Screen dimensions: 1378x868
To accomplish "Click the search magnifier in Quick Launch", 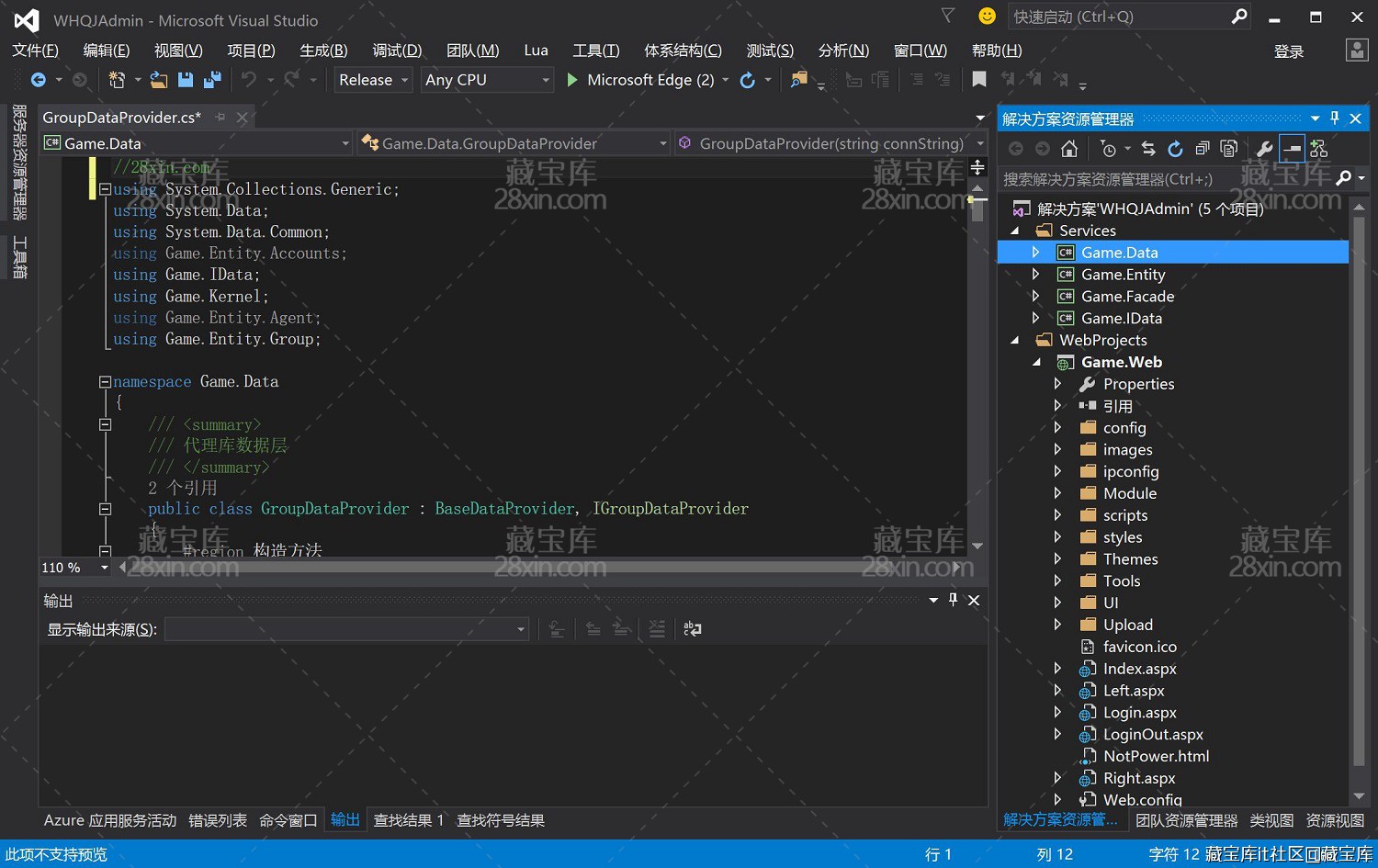I will tap(1239, 17).
